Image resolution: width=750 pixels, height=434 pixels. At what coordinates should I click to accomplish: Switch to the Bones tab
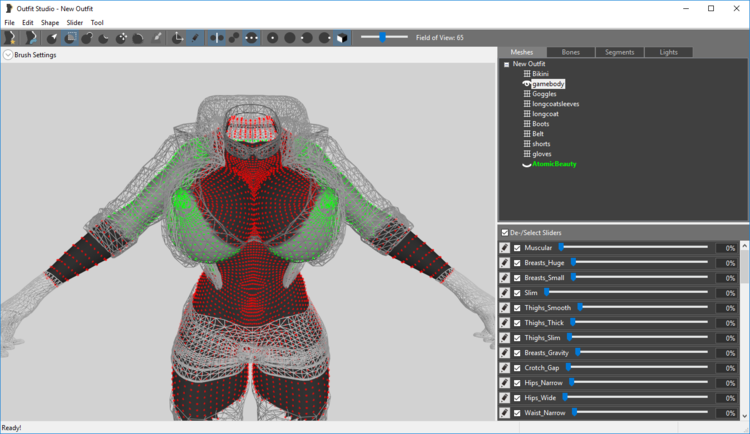pyautogui.click(x=571, y=52)
